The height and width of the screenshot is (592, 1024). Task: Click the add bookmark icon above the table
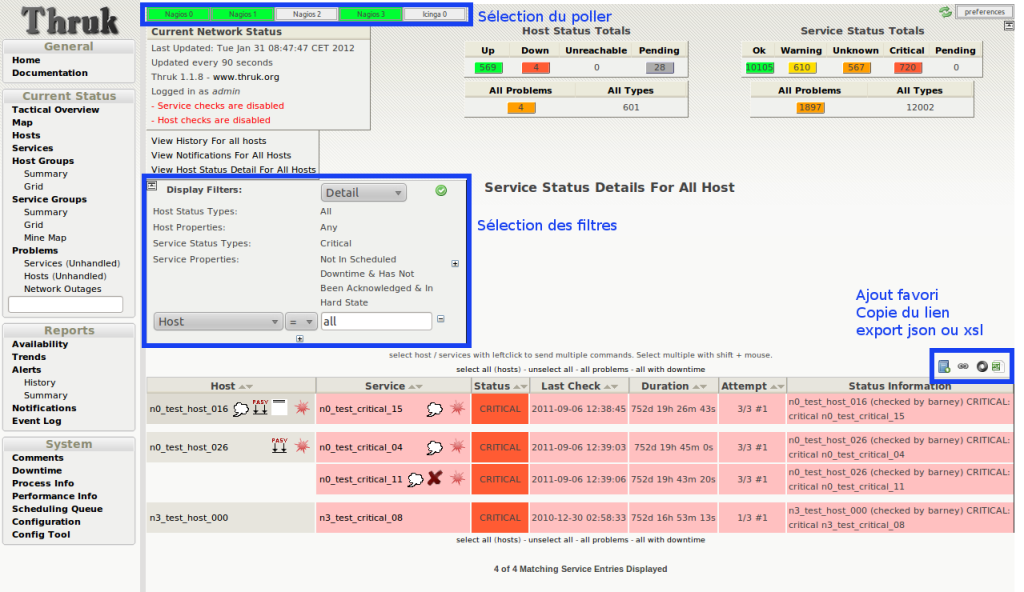coord(944,367)
